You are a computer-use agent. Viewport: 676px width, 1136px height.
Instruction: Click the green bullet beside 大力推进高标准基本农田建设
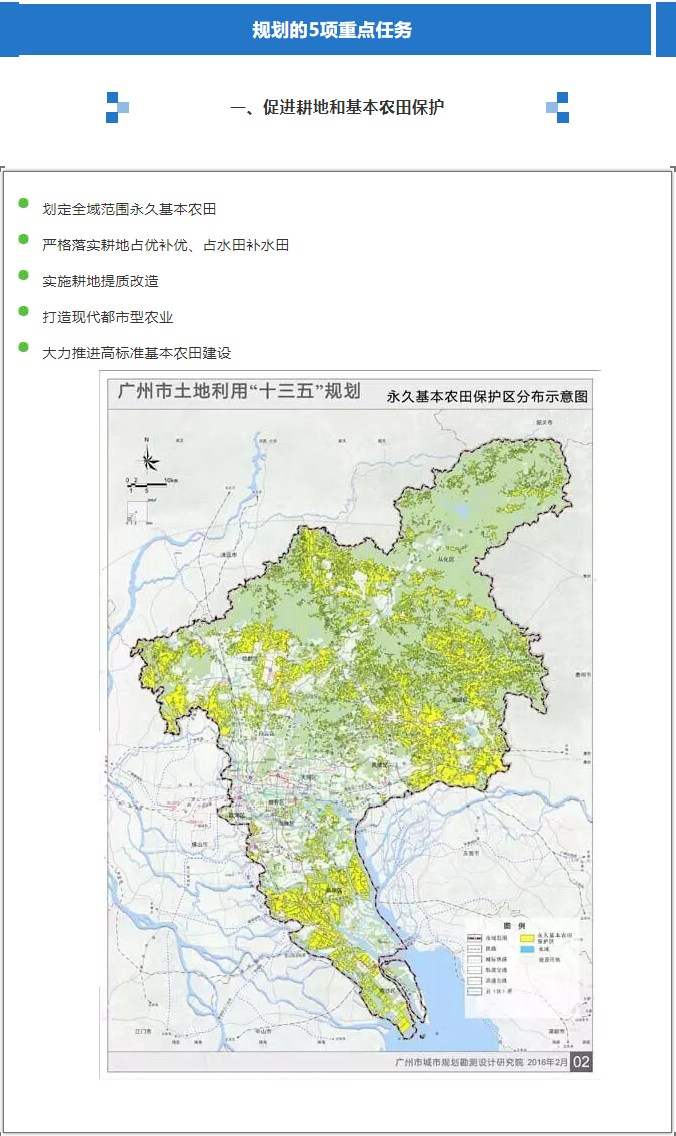point(24,348)
